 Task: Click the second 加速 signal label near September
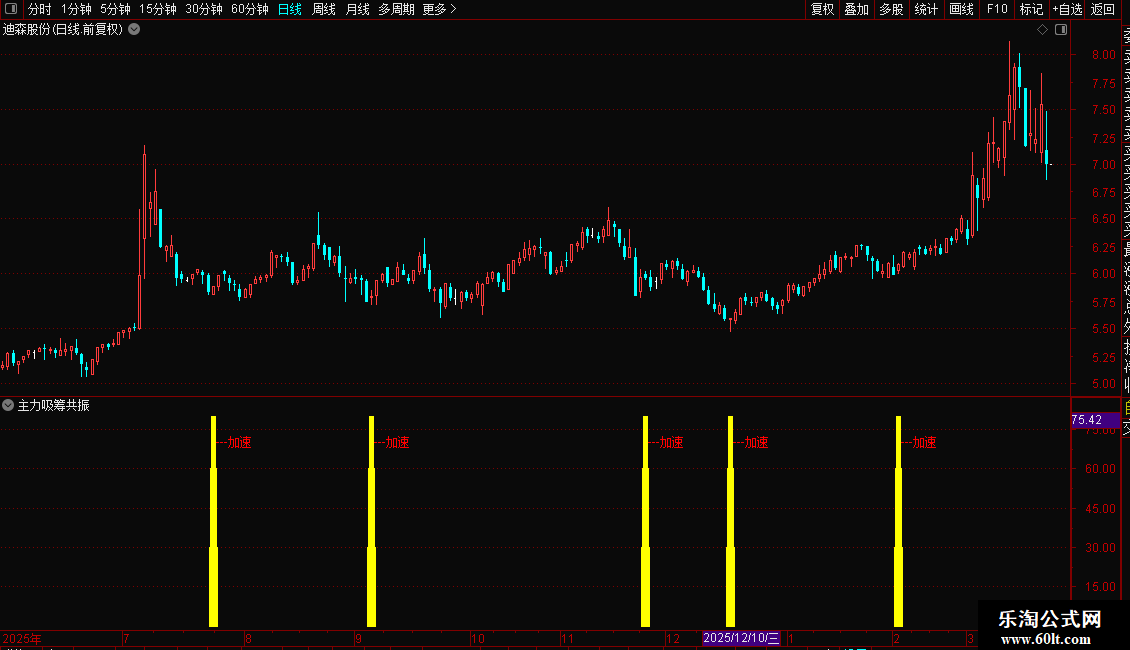tap(397, 442)
